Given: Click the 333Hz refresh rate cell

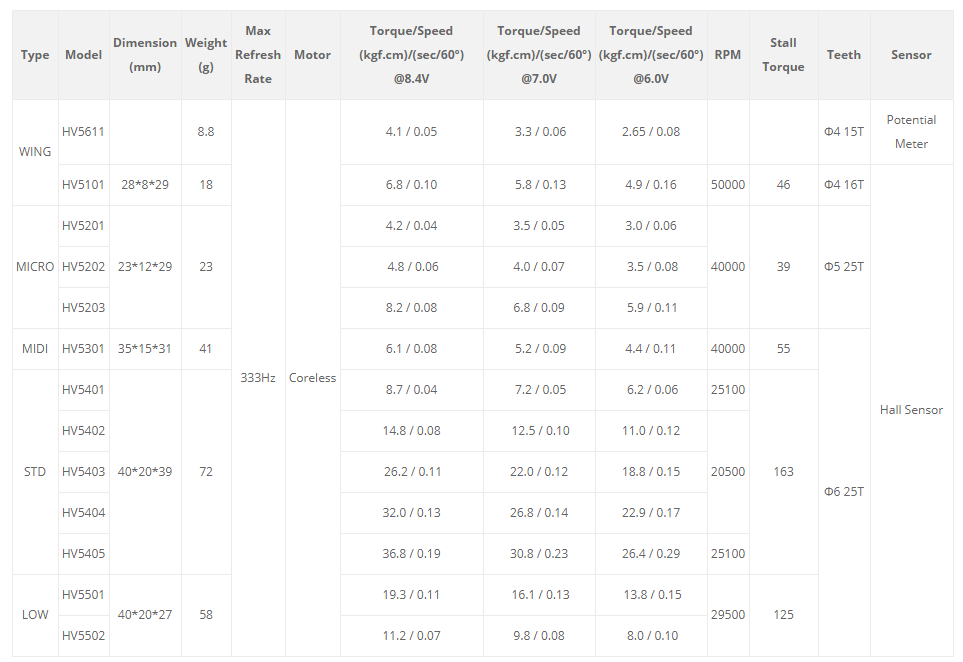Looking at the screenshot, I should pos(258,378).
